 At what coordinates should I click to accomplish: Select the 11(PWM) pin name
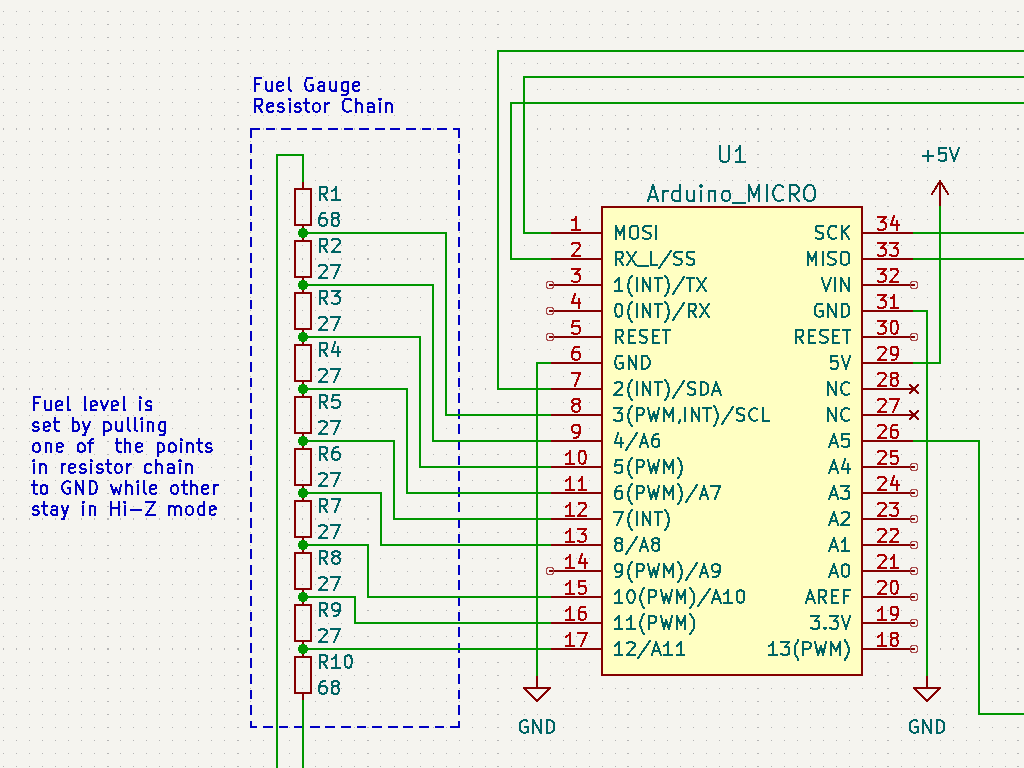pos(654,623)
